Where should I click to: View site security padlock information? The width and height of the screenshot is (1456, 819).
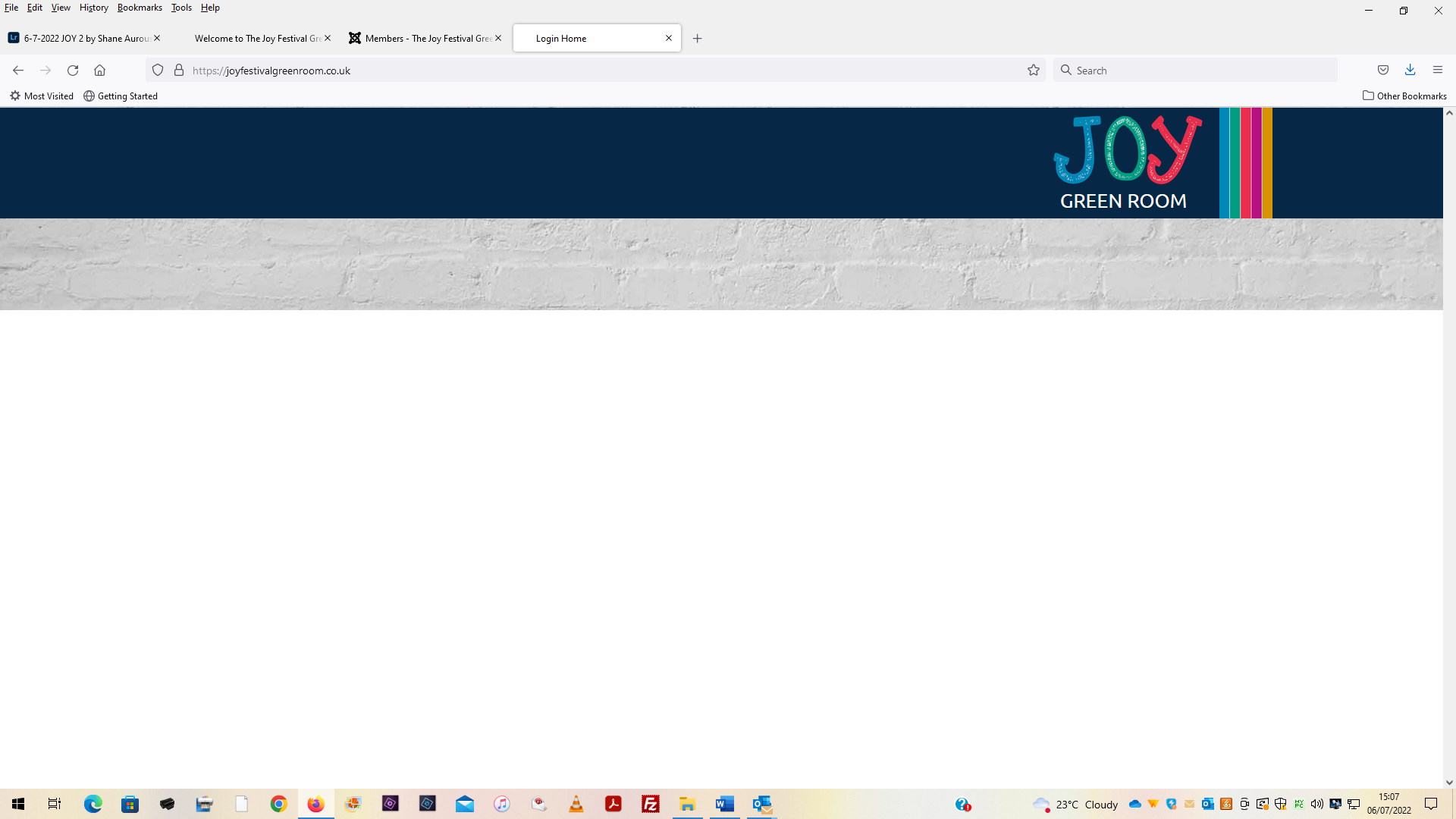click(179, 71)
